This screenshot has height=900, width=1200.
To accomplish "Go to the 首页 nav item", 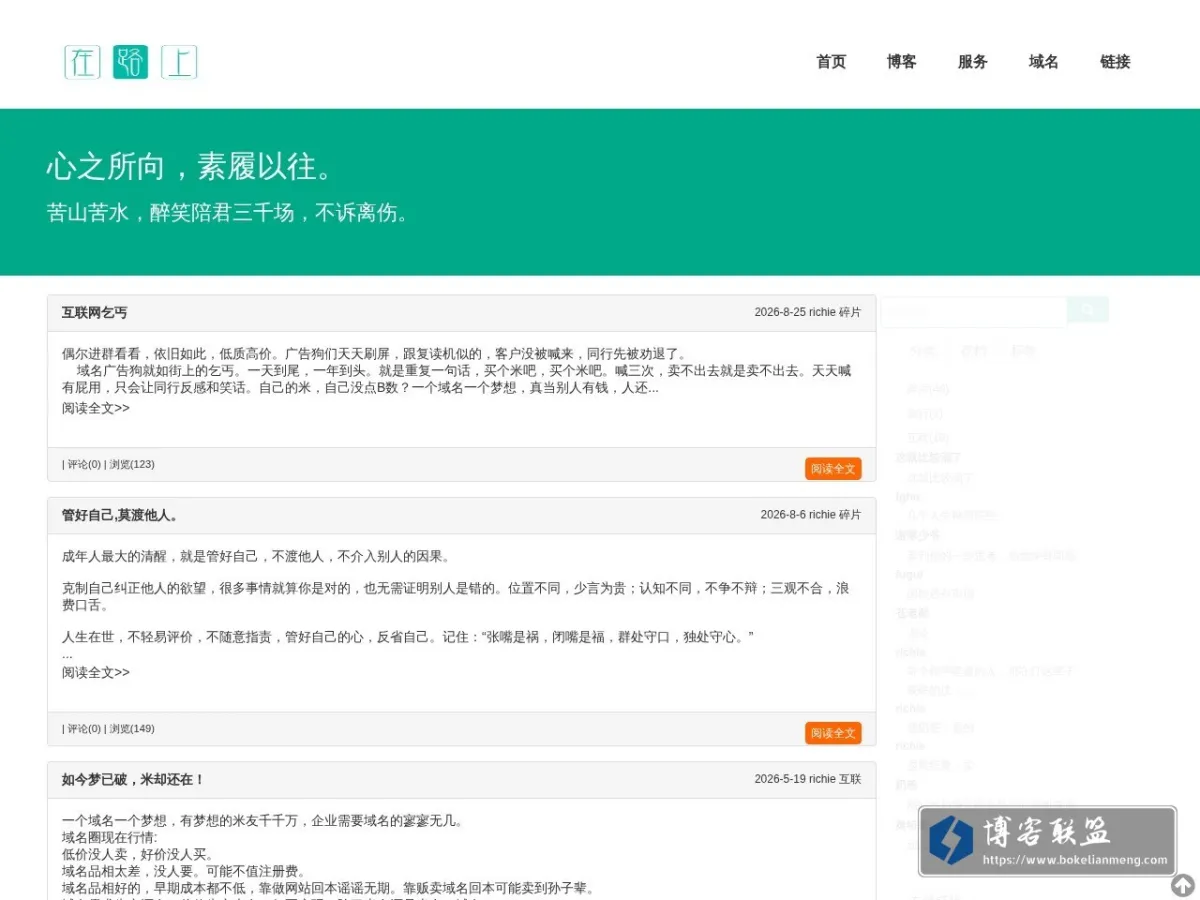I will tap(831, 62).
